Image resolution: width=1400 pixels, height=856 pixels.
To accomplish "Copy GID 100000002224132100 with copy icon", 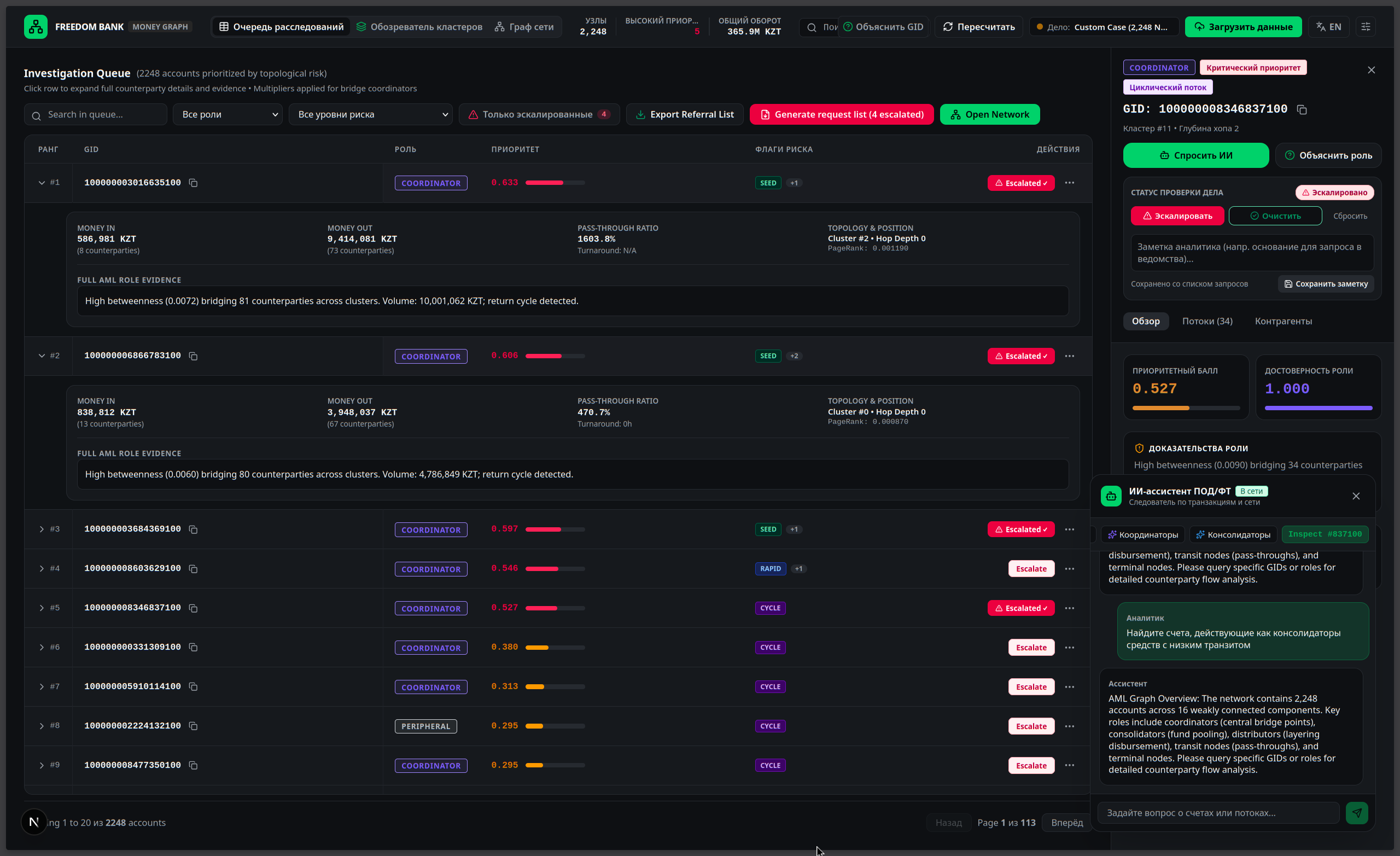I will [193, 726].
